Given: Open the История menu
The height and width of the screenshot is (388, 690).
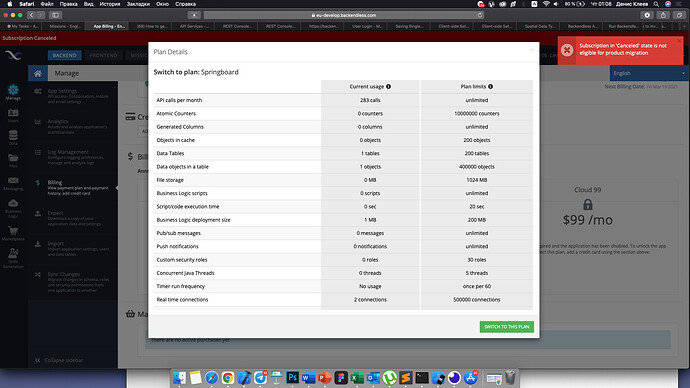Looking at the screenshot, I should [x=110, y=4].
